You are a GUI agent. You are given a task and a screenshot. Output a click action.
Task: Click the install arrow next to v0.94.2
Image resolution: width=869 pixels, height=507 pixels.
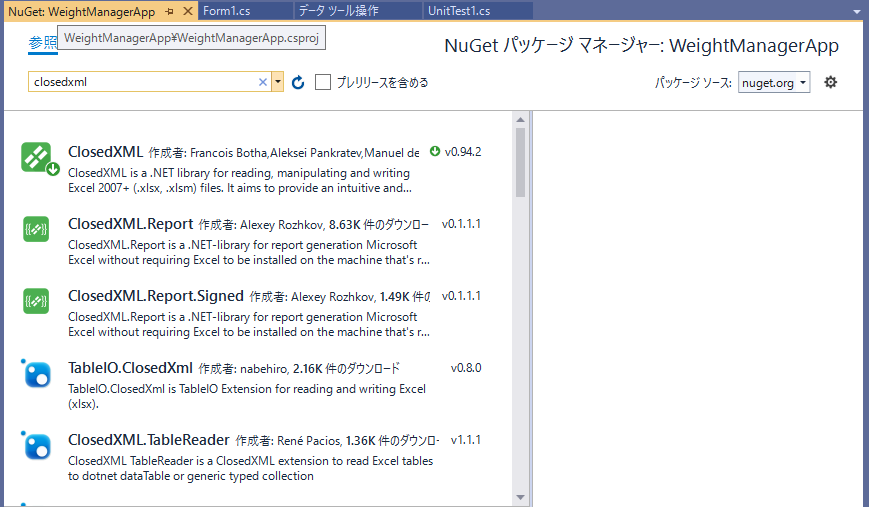[x=435, y=151]
